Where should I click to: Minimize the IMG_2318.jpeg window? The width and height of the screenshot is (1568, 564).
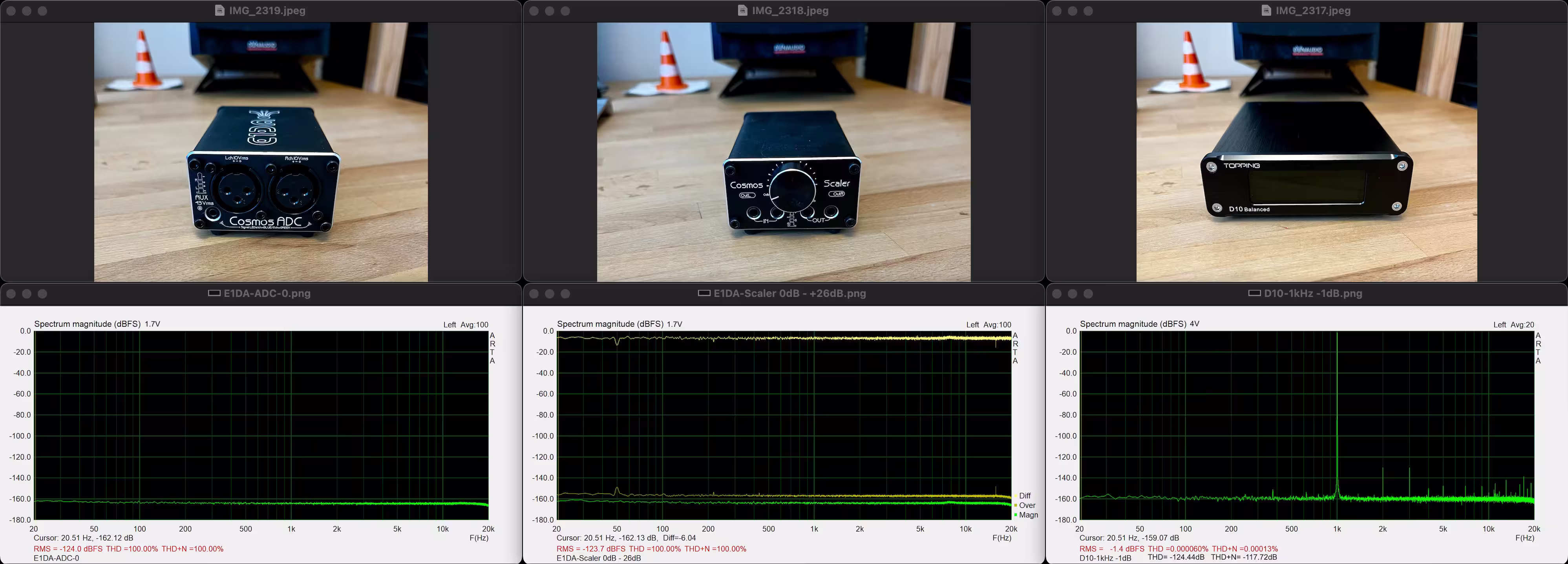550,11
